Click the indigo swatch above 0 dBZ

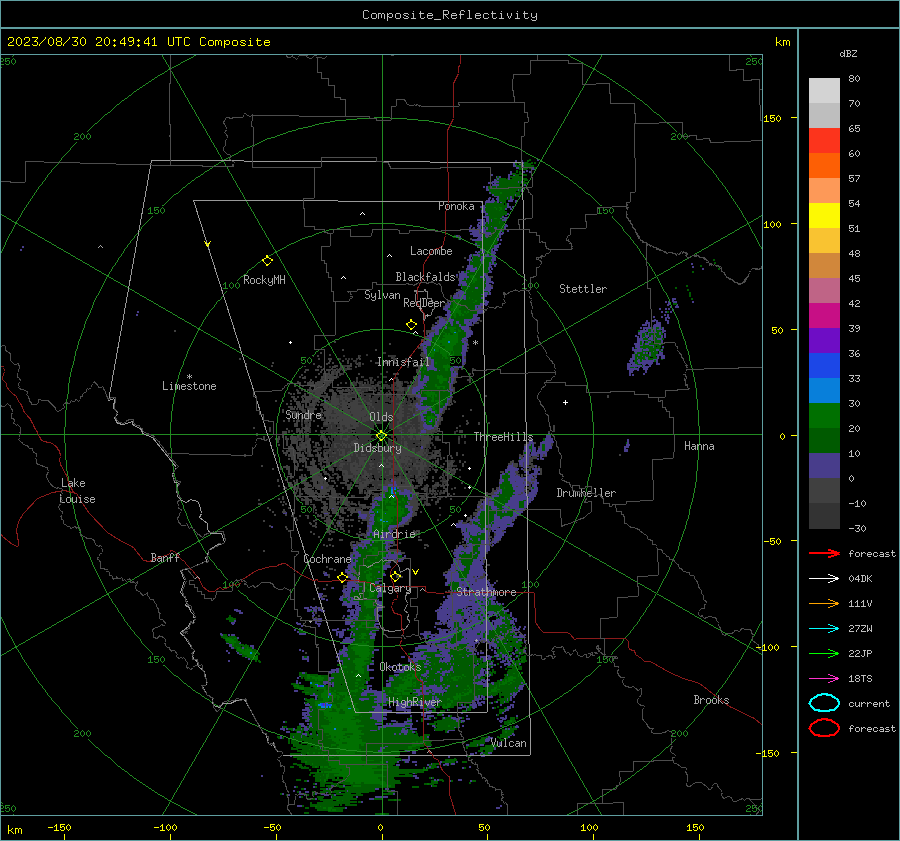[824, 466]
